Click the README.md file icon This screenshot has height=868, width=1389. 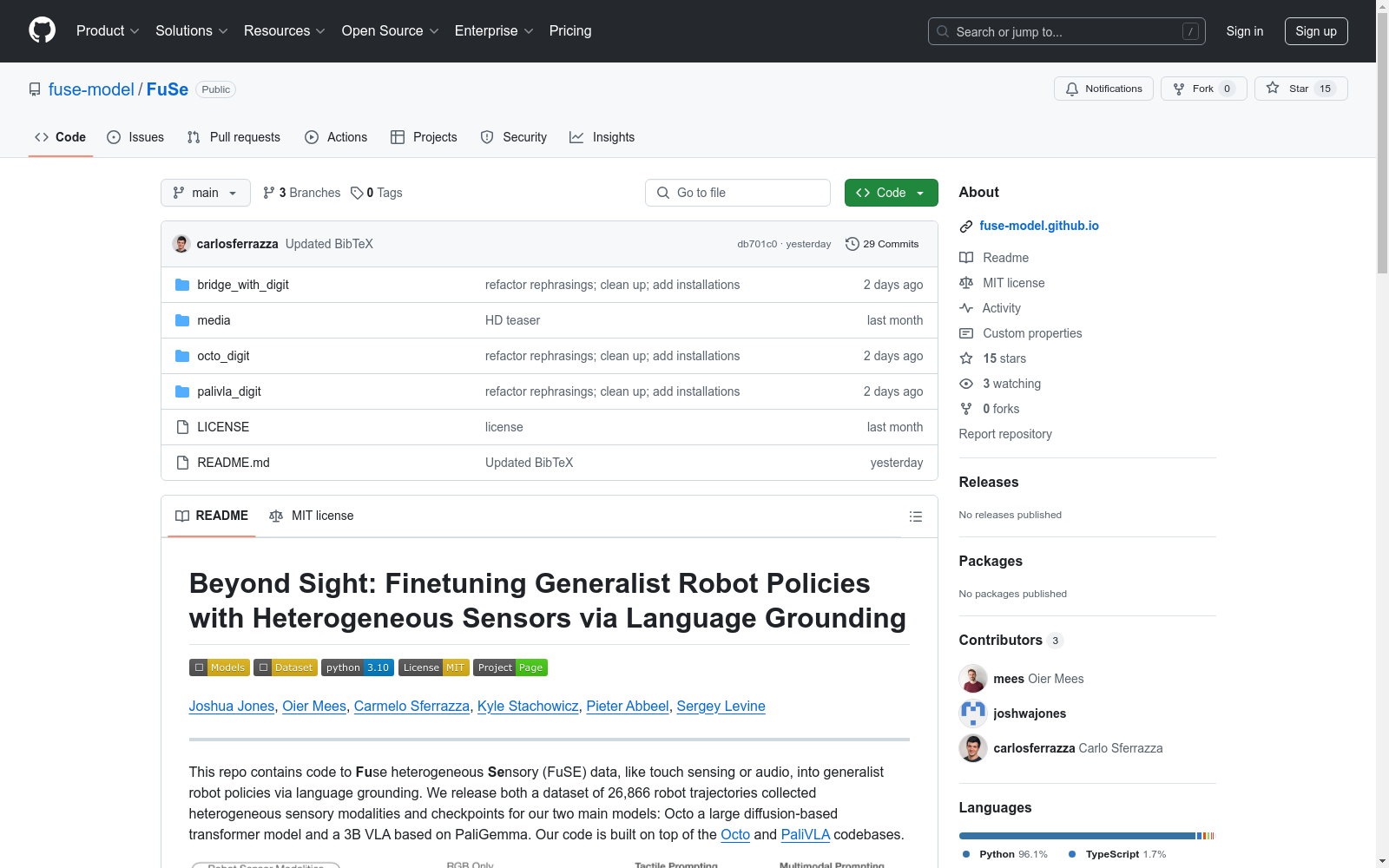(182, 463)
